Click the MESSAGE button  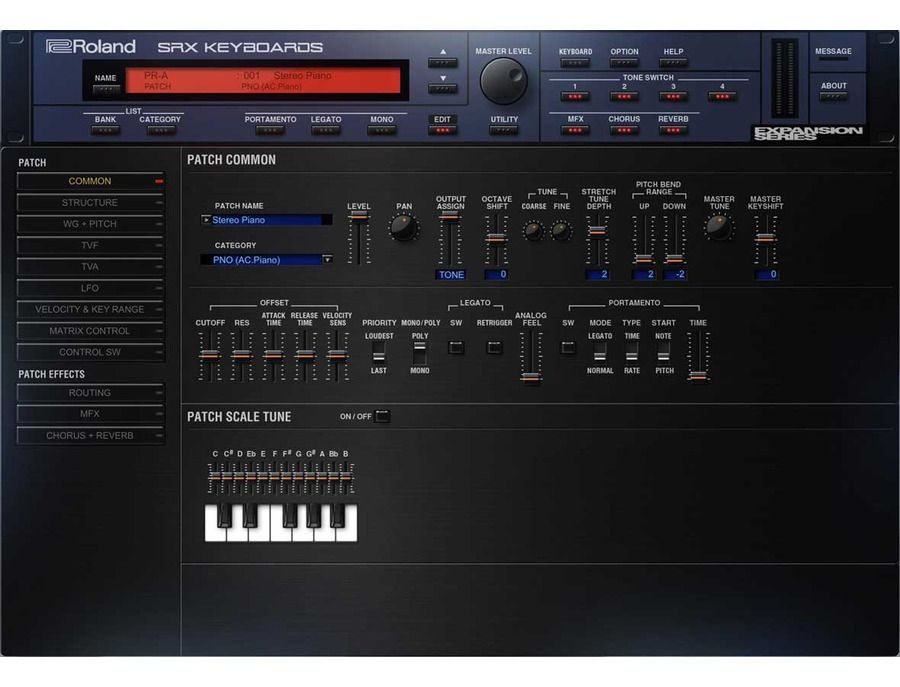tap(833, 59)
